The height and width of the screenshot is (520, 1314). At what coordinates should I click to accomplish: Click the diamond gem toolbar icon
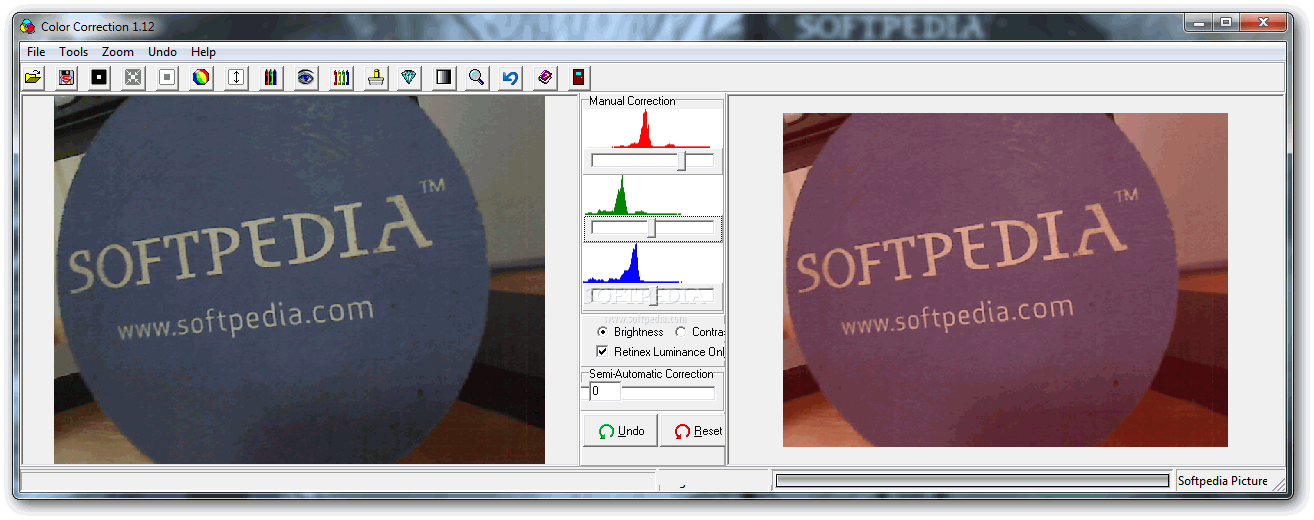[409, 77]
